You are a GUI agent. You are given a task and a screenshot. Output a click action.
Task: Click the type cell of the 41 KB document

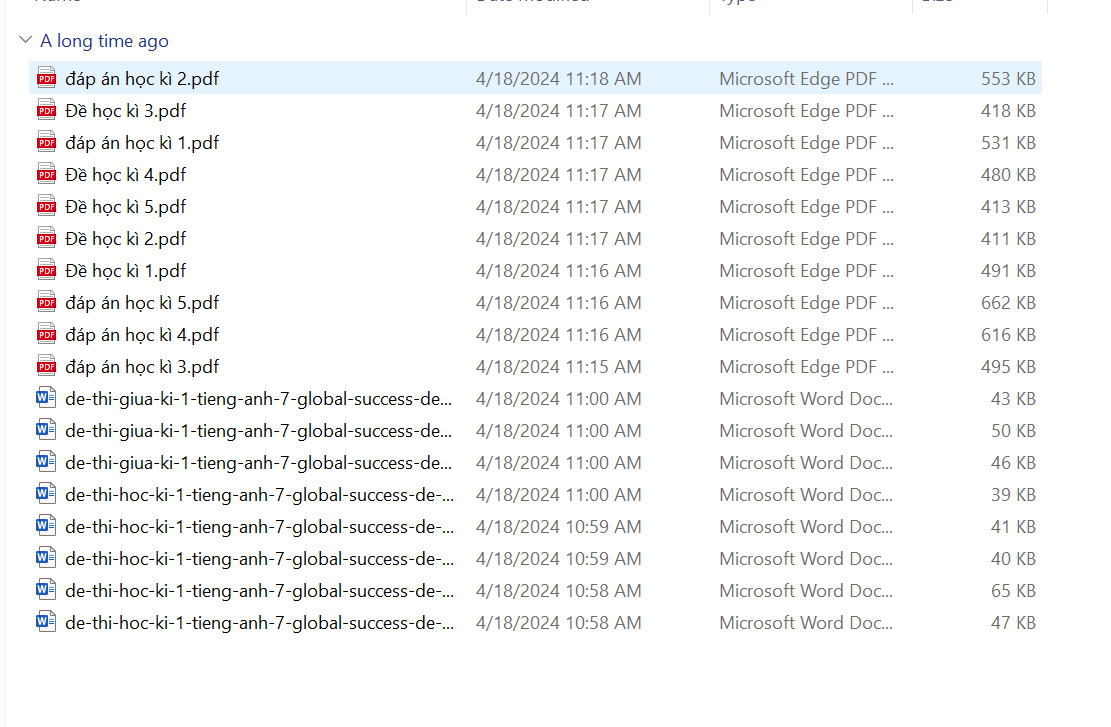[x=806, y=526]
